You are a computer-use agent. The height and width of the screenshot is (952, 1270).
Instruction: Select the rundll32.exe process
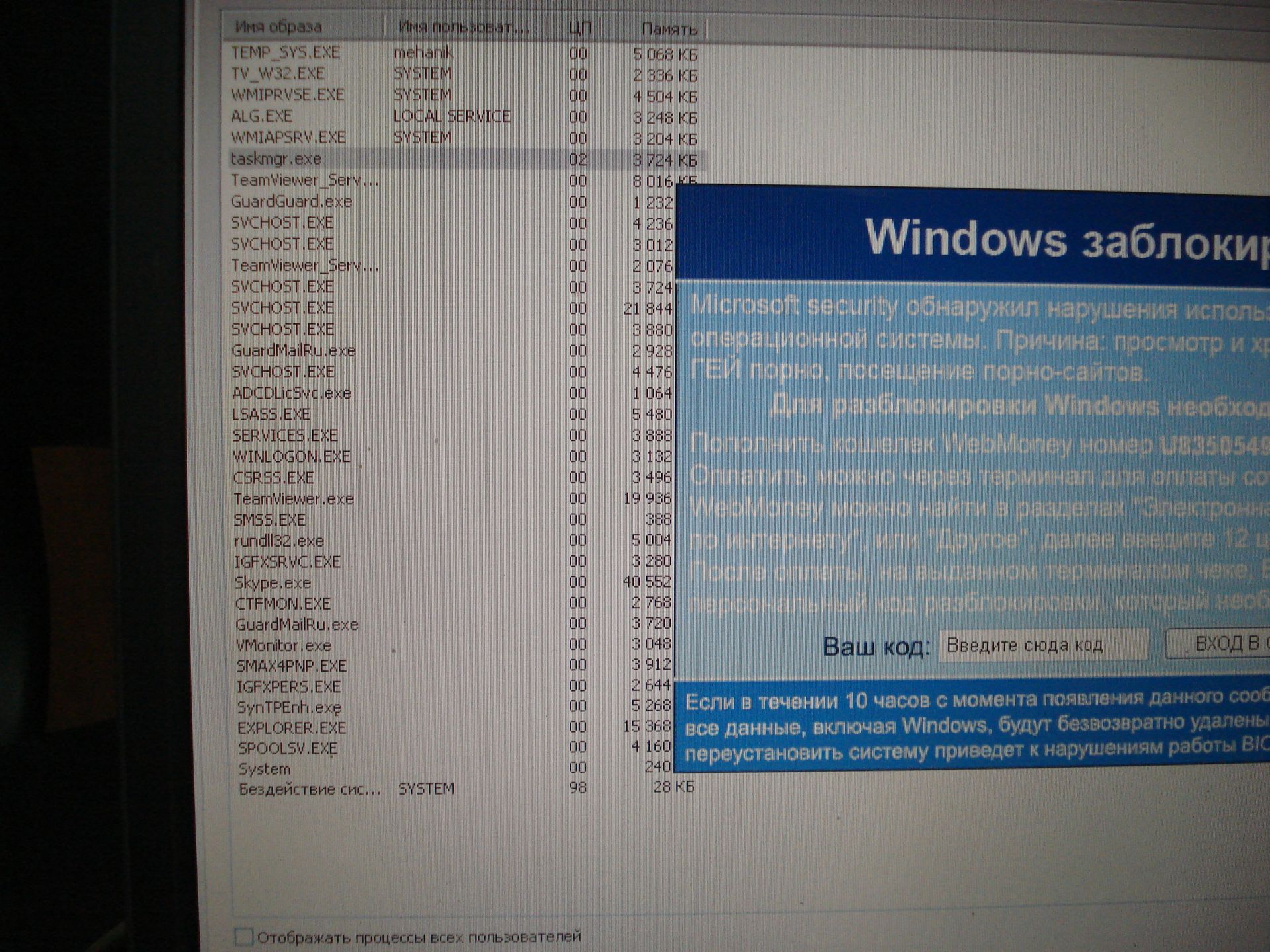278,541
